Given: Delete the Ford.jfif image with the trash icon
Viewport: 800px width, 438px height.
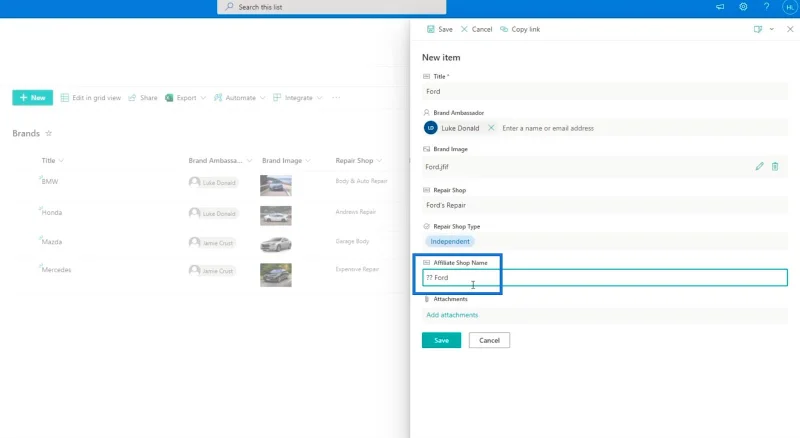Looking at the screenshot, I should (x=775, y=166).
